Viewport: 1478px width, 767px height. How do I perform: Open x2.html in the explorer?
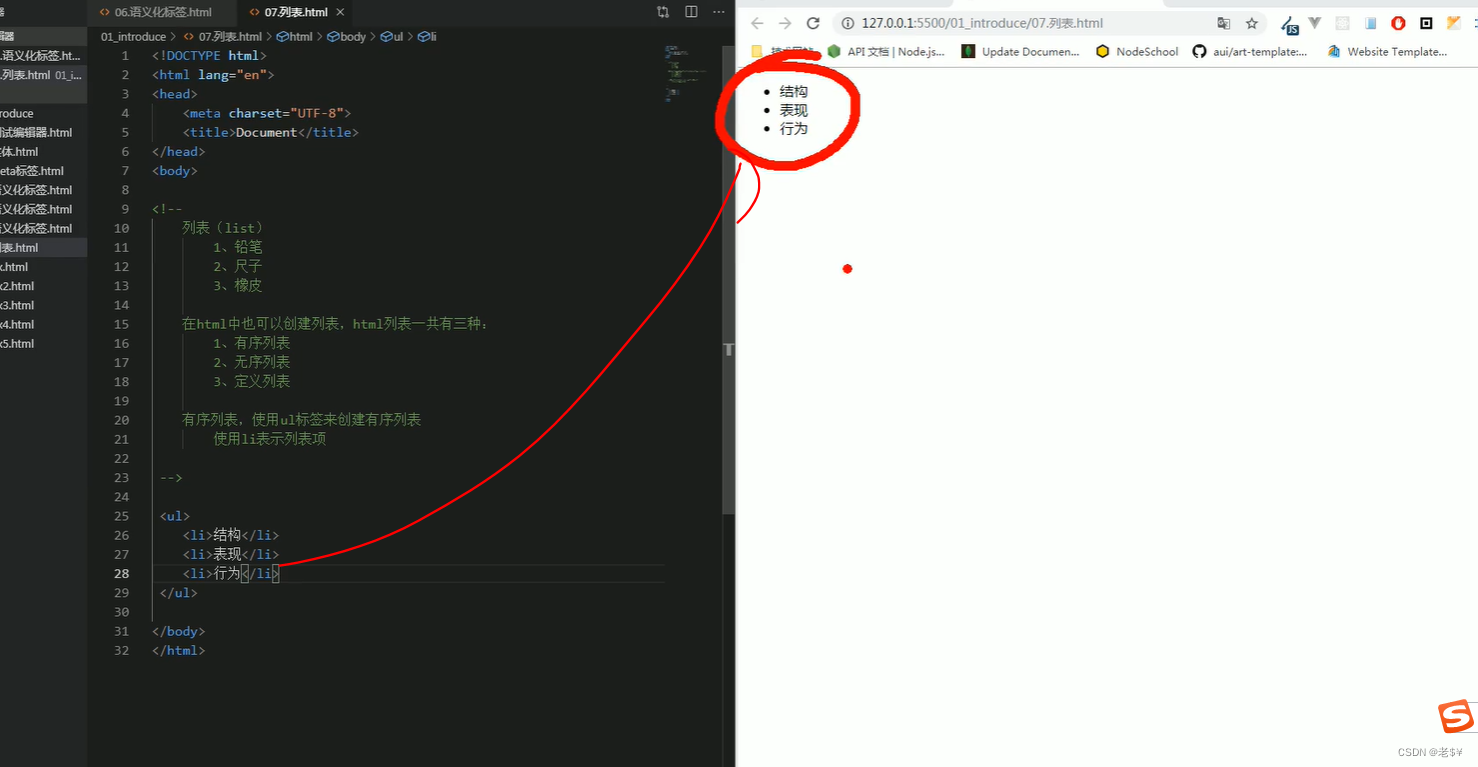click(17, 286)
